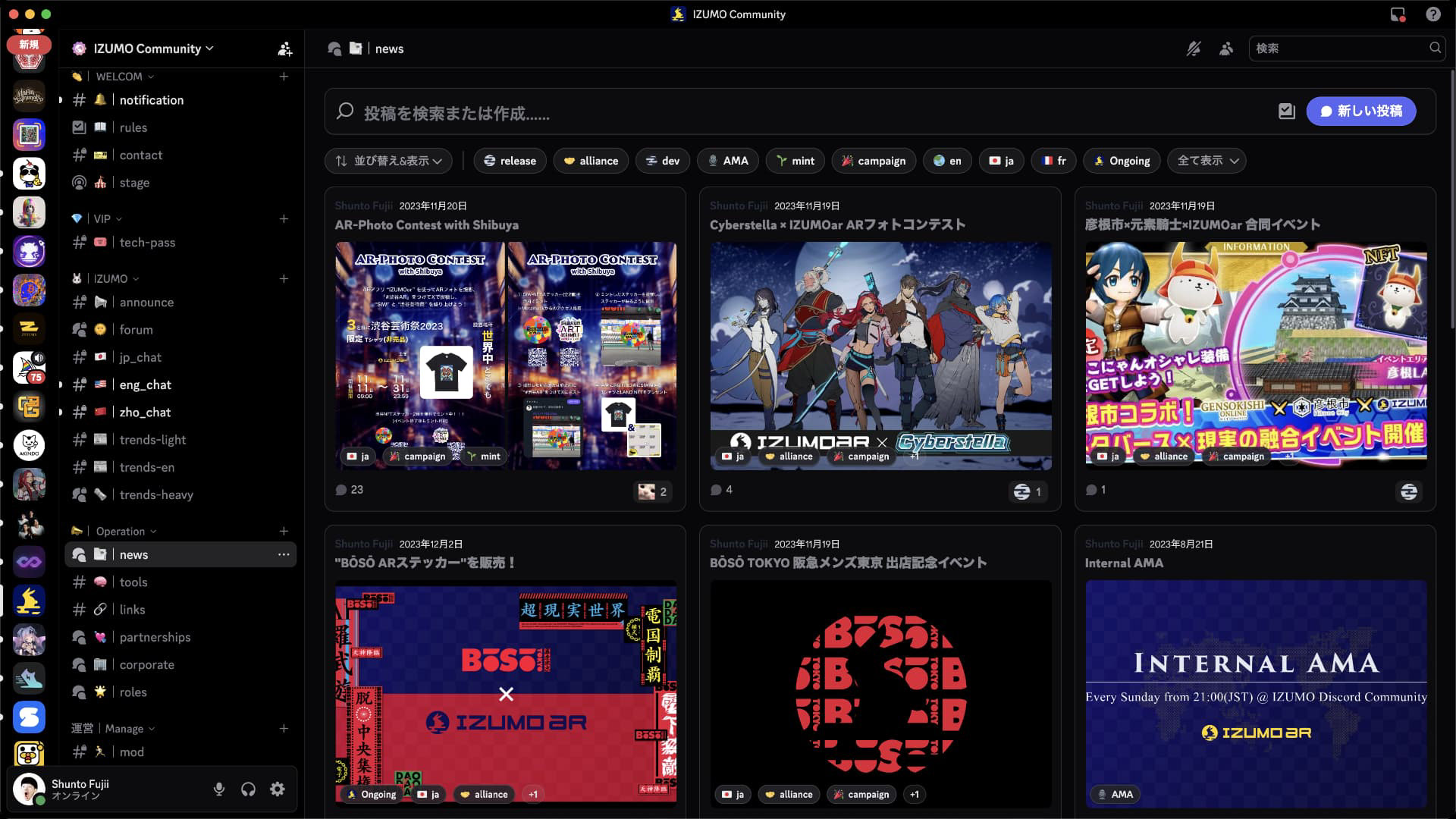Filter posts by en language tag
Screen dimensions: 1456x819
click(x=947, y=161)
